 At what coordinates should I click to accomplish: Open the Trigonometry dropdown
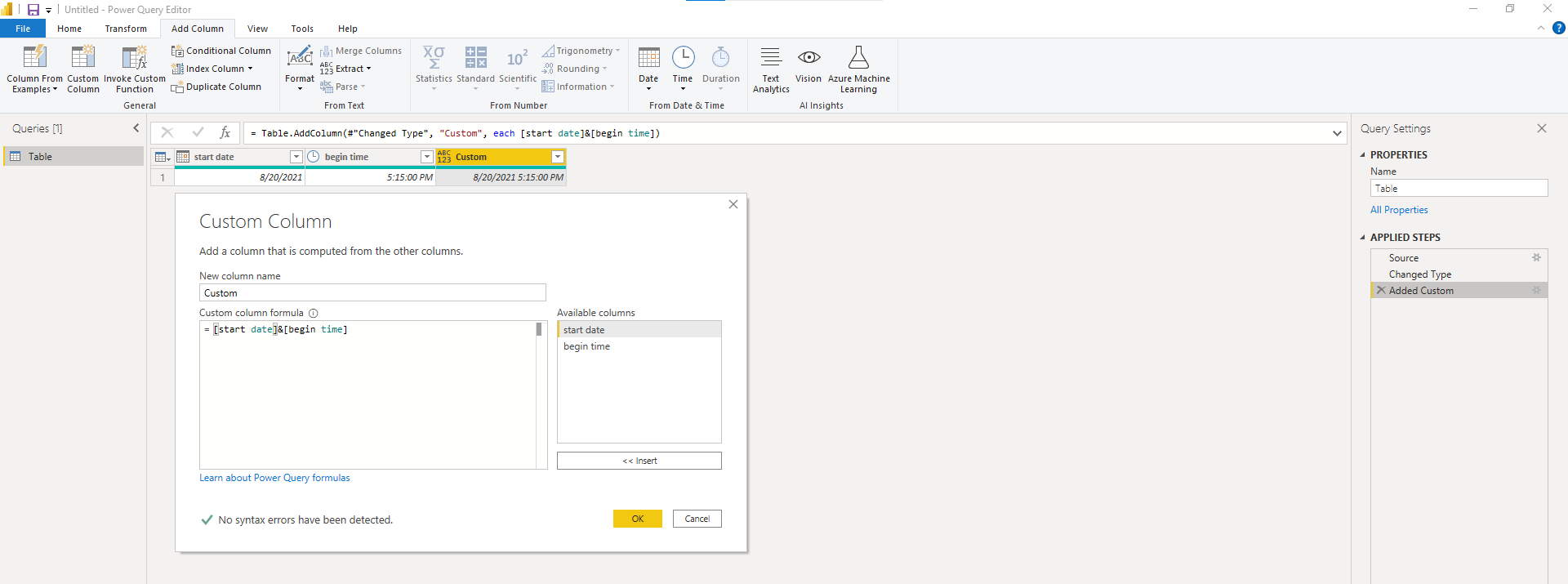point(581,51)
